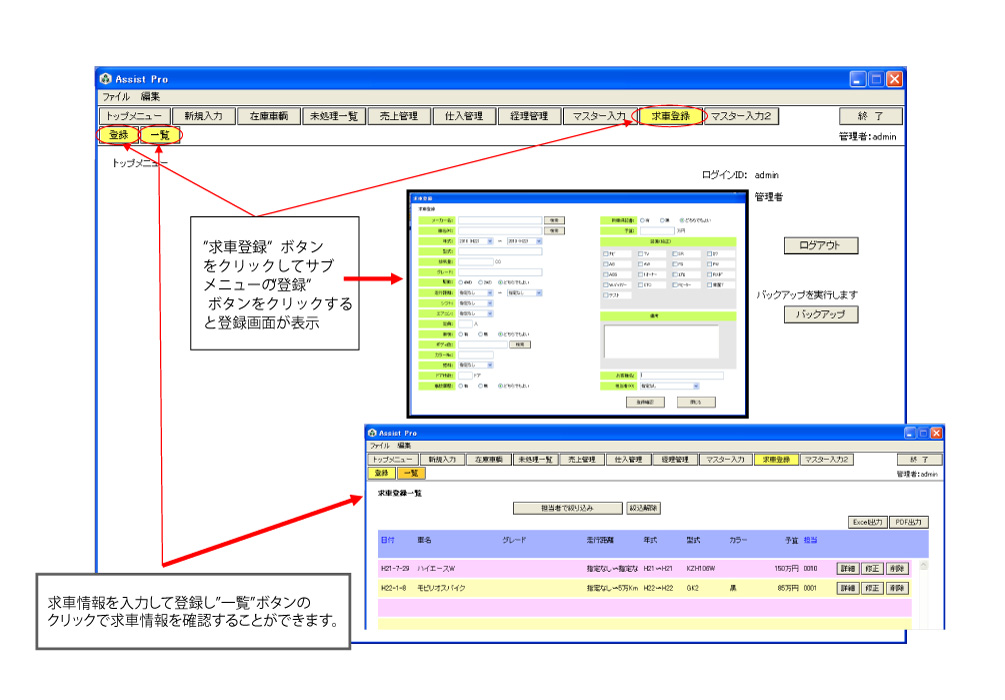Click 削除 on the モビリオスパイク row
The height and width of the screenshot is (700, 1005).
coord(897,588)
